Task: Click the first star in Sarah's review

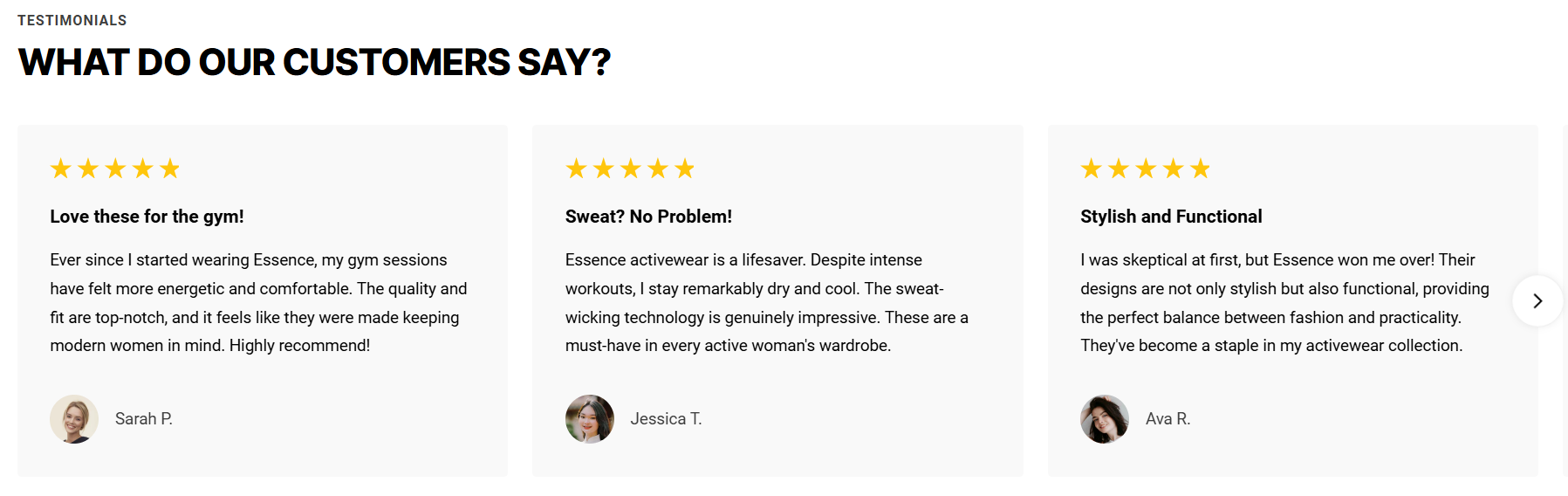Action: 60,169
